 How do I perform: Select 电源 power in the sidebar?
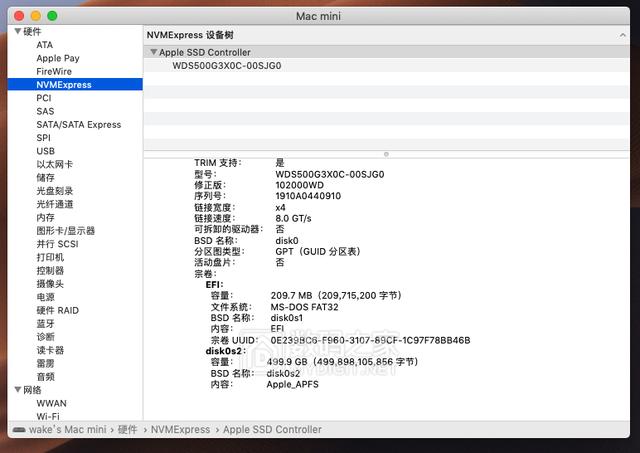(45, 297)
